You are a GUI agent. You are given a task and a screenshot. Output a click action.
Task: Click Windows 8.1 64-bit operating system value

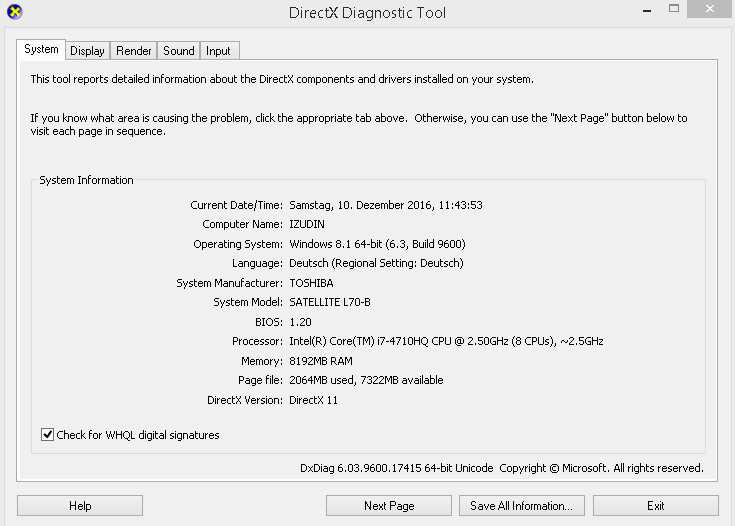pyautogui.click(x=377, y=244)
